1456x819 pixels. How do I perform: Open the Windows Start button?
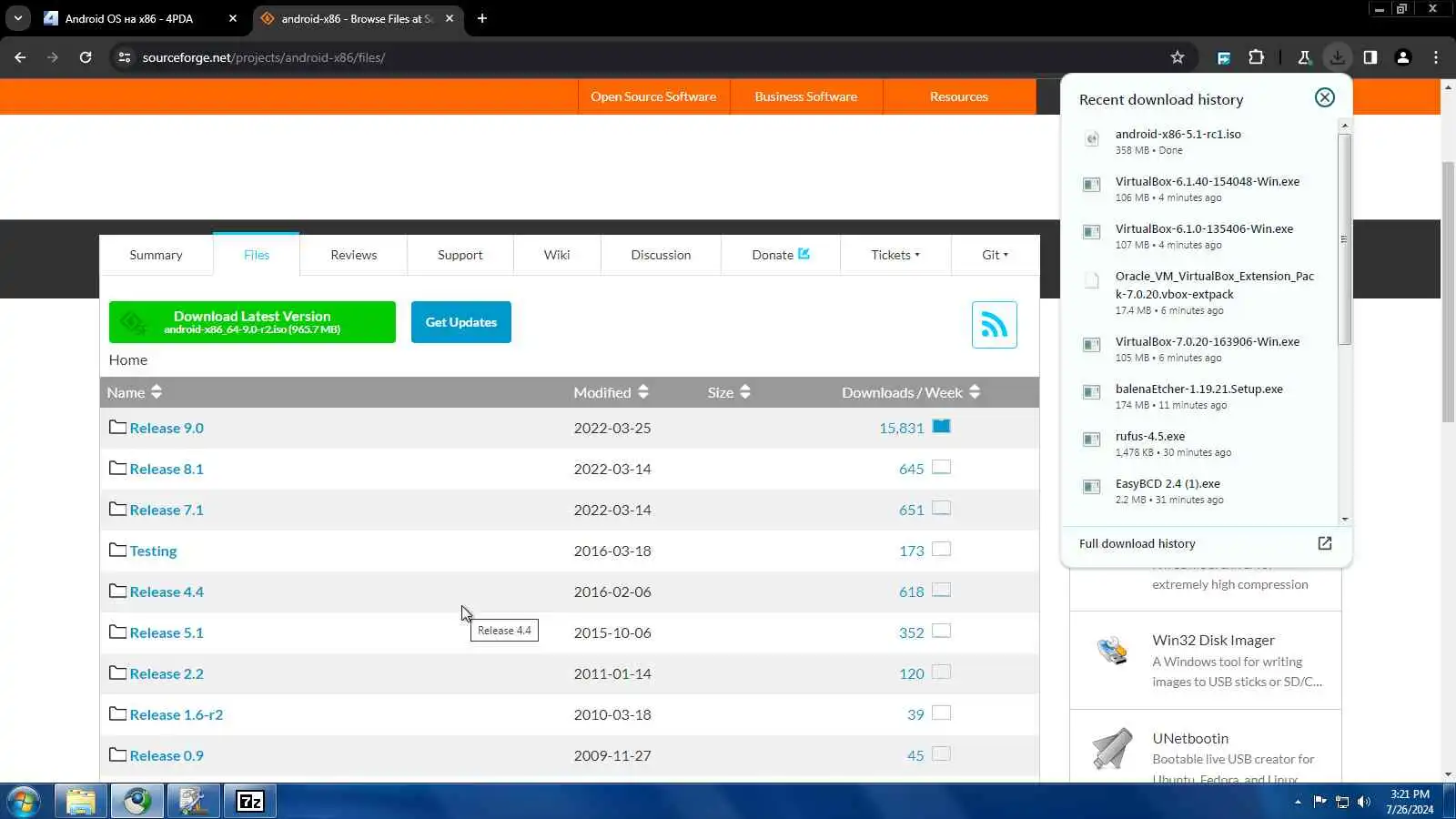pyautogui.click(x=24, y=802)
